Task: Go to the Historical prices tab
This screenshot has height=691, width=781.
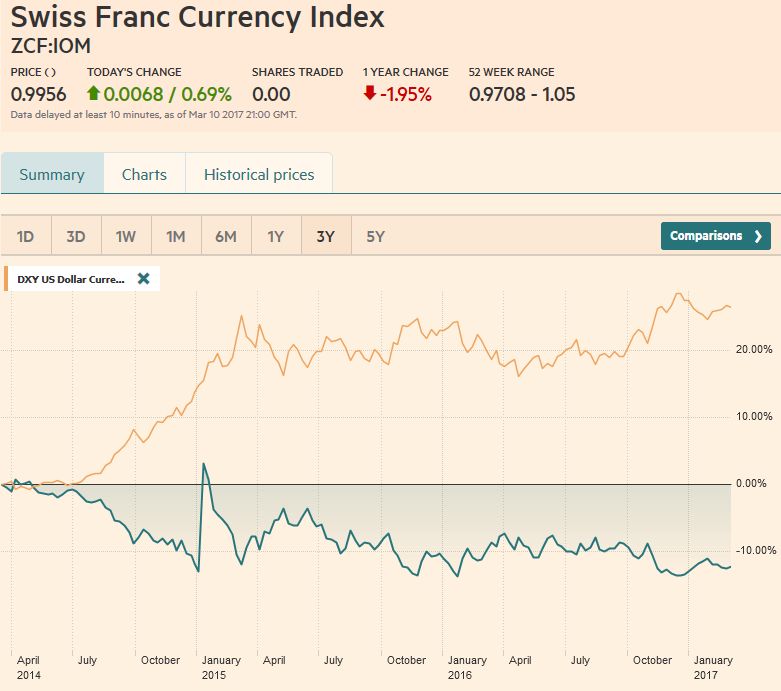Action: pos(259,174)
